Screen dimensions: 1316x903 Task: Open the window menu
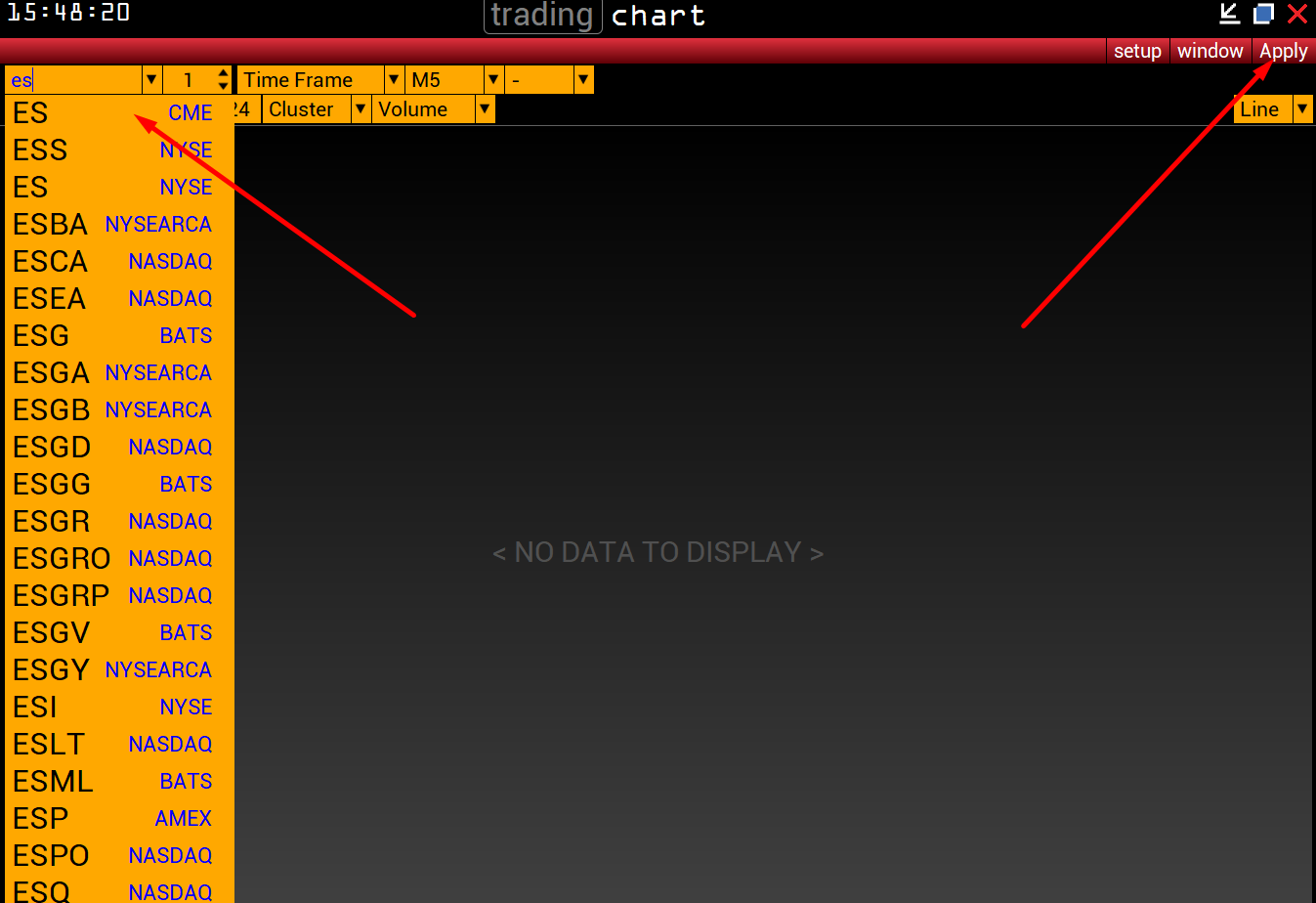point(1210,51)
